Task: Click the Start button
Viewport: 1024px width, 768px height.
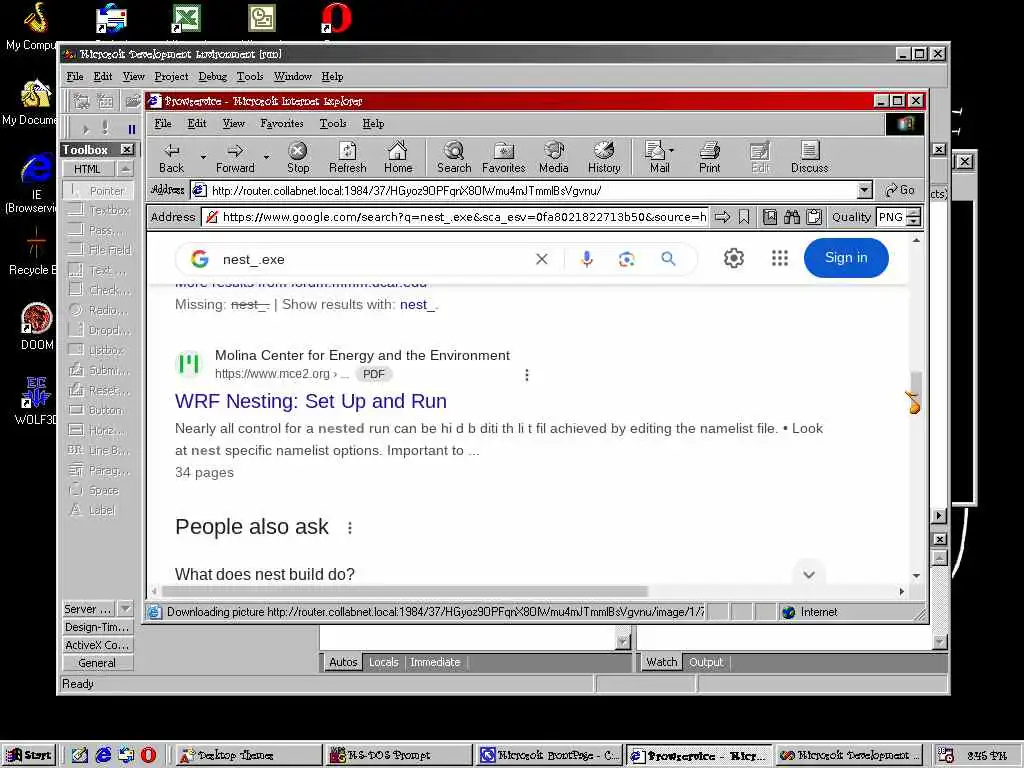Action: point(28,755)
